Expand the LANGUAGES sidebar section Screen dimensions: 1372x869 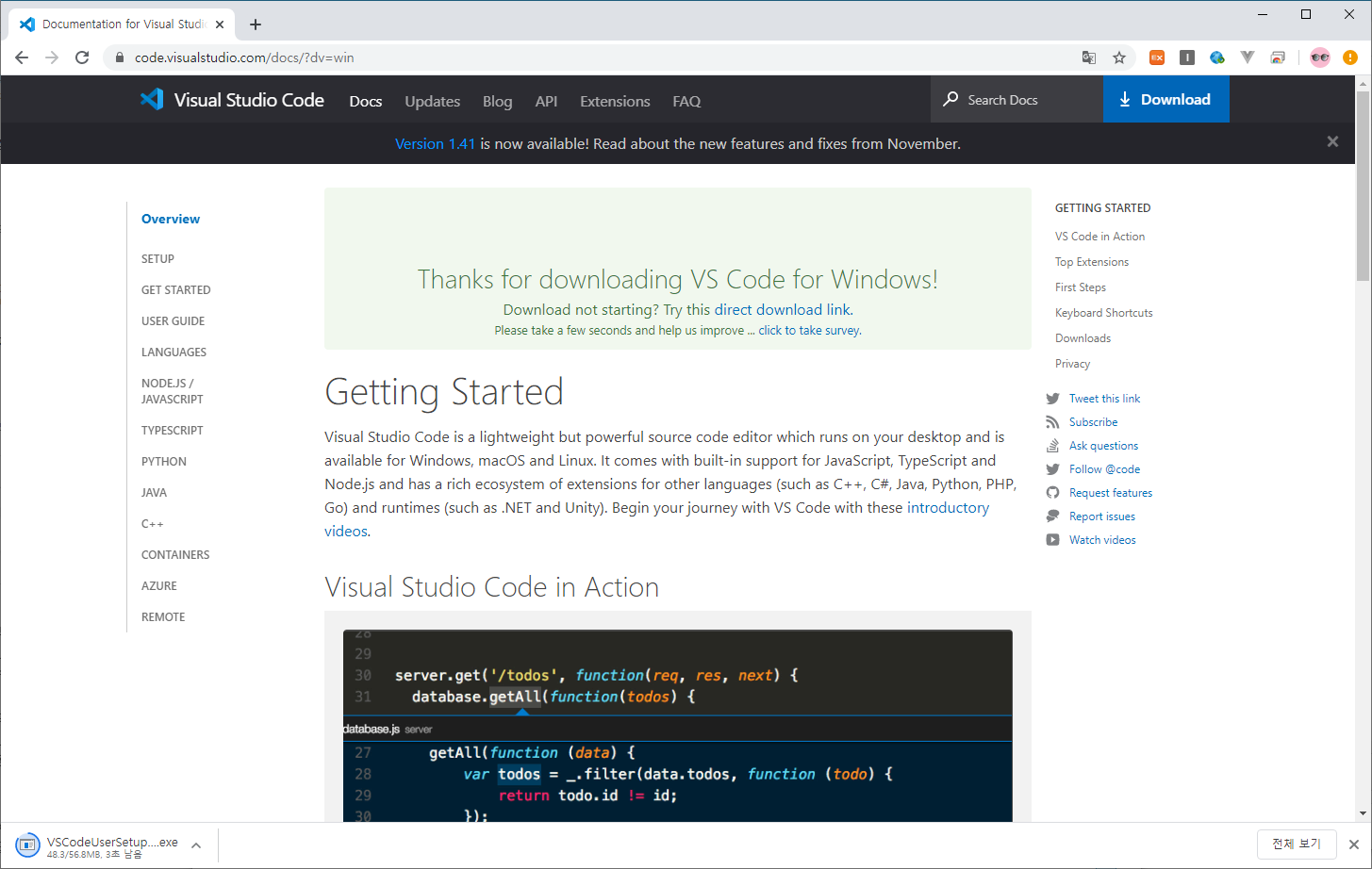point(174,352)
